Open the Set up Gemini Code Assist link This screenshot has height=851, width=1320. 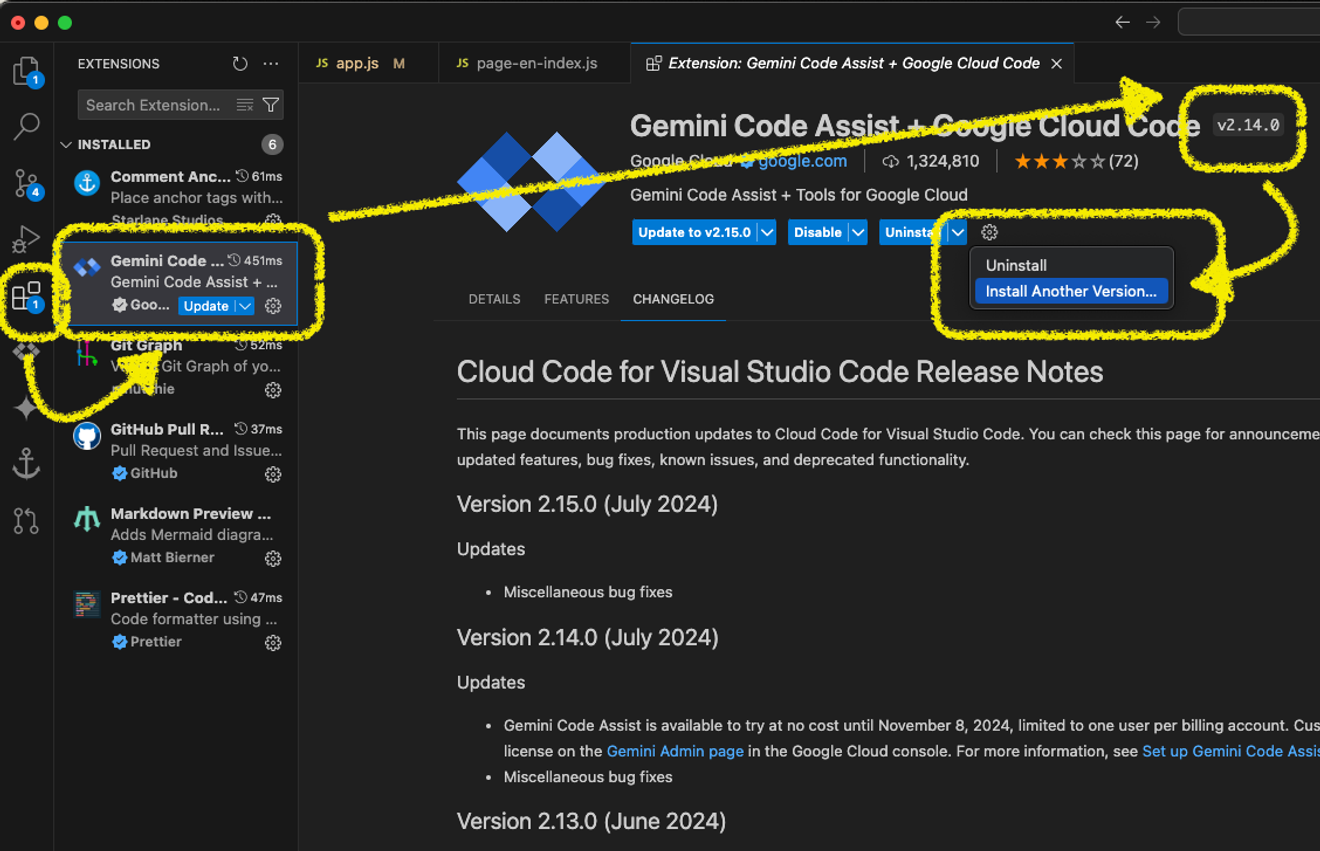click(x=1230, y=751)
